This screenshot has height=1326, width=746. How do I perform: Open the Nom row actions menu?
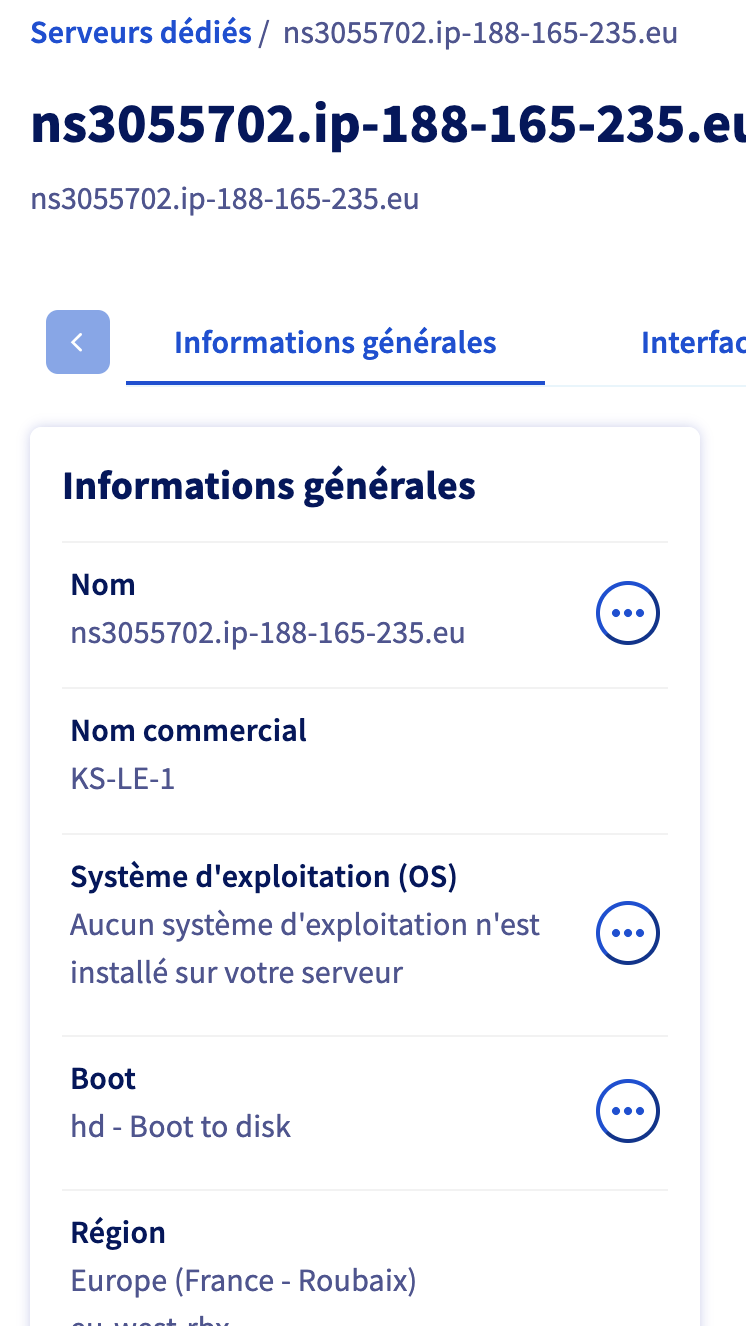[x=628, y=613]
